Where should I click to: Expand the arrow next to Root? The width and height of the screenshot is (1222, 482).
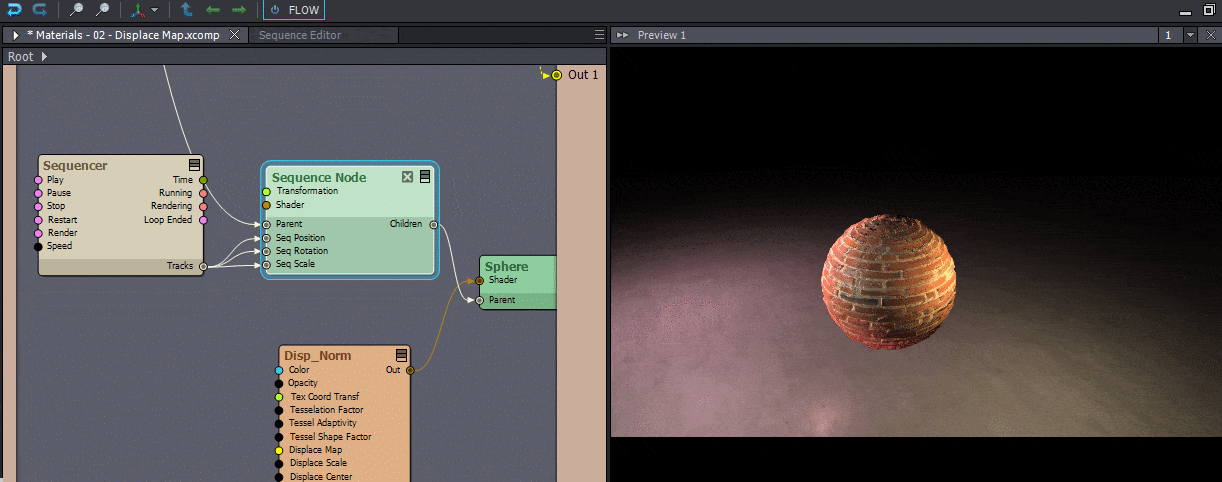(44, 56)
